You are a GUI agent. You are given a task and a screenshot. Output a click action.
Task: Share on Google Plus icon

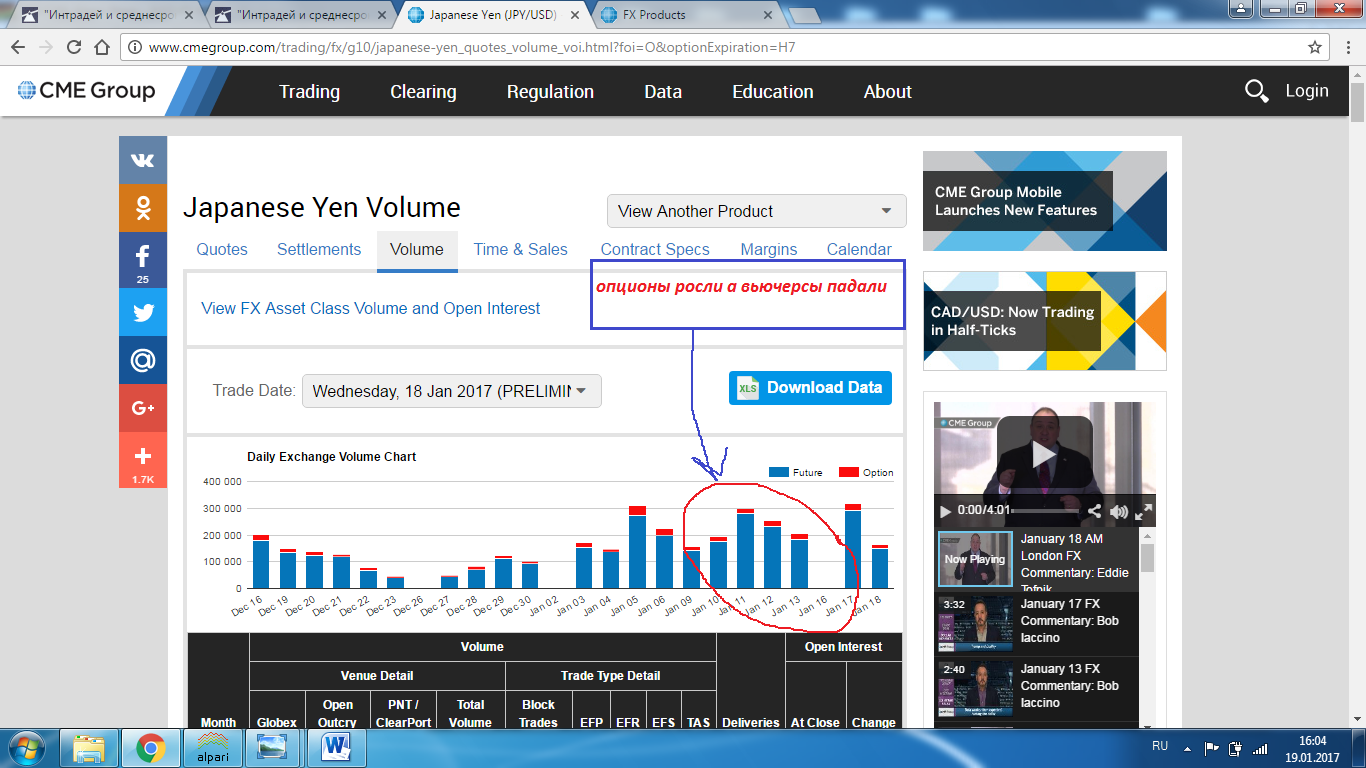[x=143, y=408]
